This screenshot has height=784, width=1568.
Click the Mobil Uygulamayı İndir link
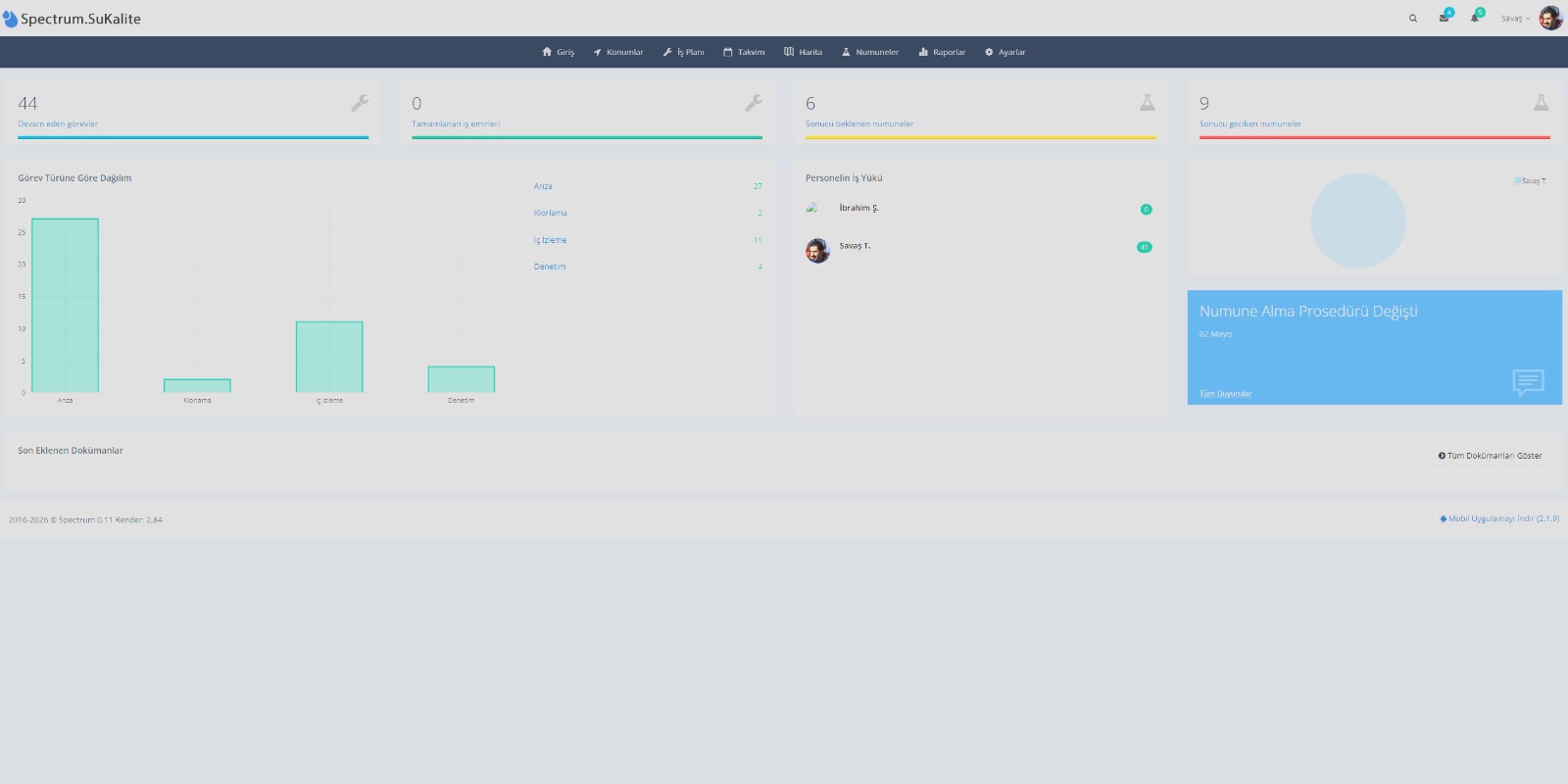1499,518
